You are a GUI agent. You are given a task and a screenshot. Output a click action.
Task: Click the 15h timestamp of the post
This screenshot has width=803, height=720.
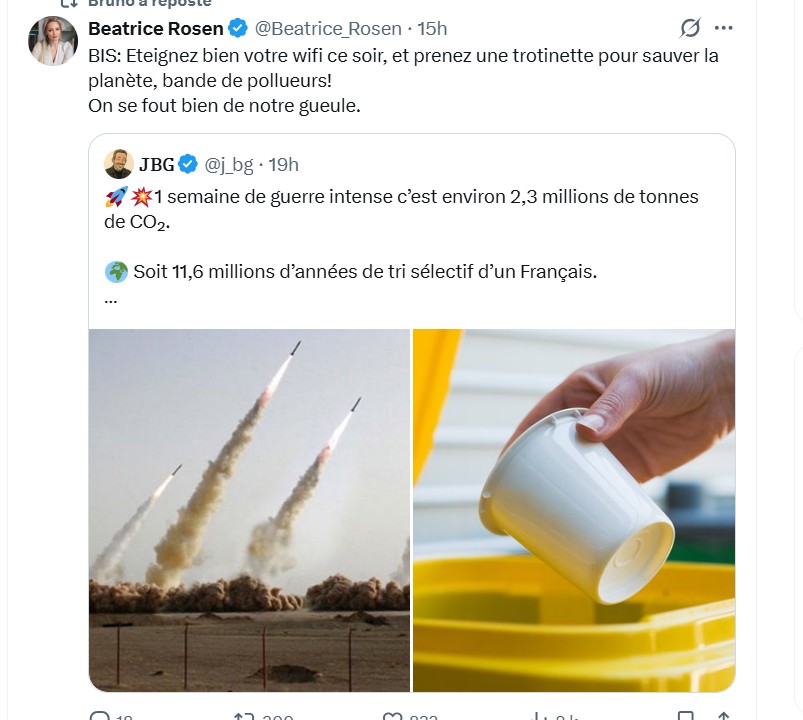(432, 28)
